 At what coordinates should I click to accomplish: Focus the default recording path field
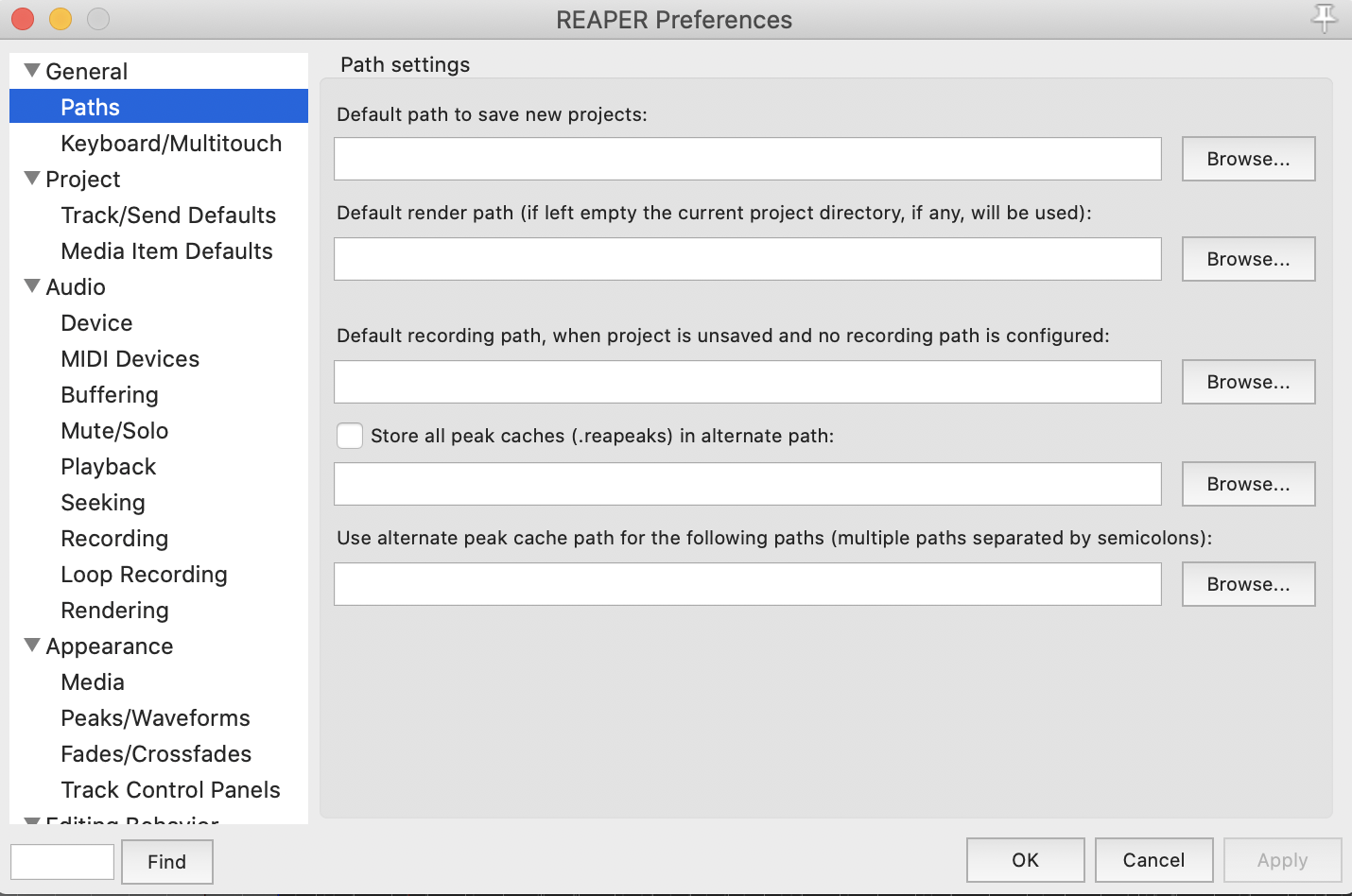tap(748, 382)
